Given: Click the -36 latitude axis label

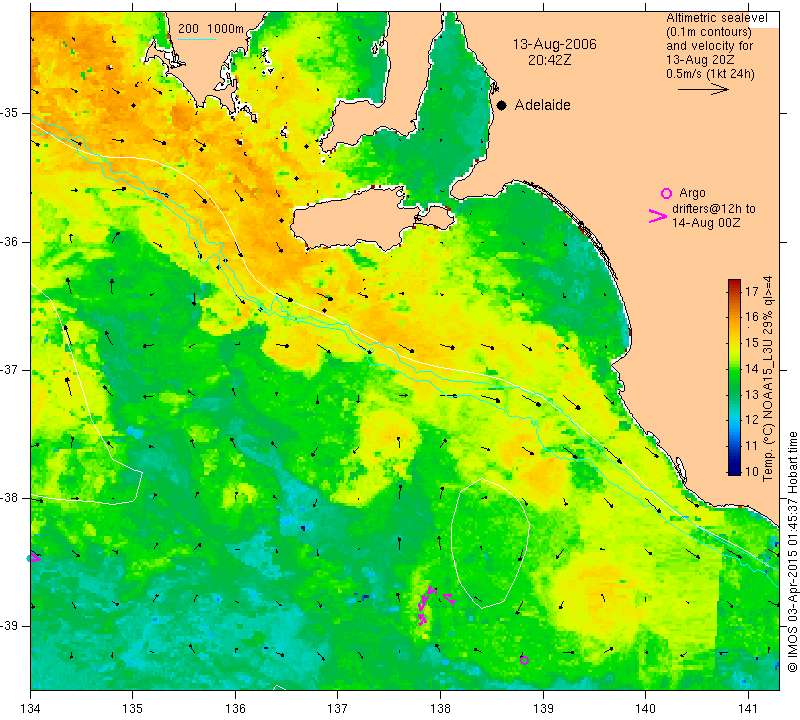Looking at the screenshot, I should [11, 241].
